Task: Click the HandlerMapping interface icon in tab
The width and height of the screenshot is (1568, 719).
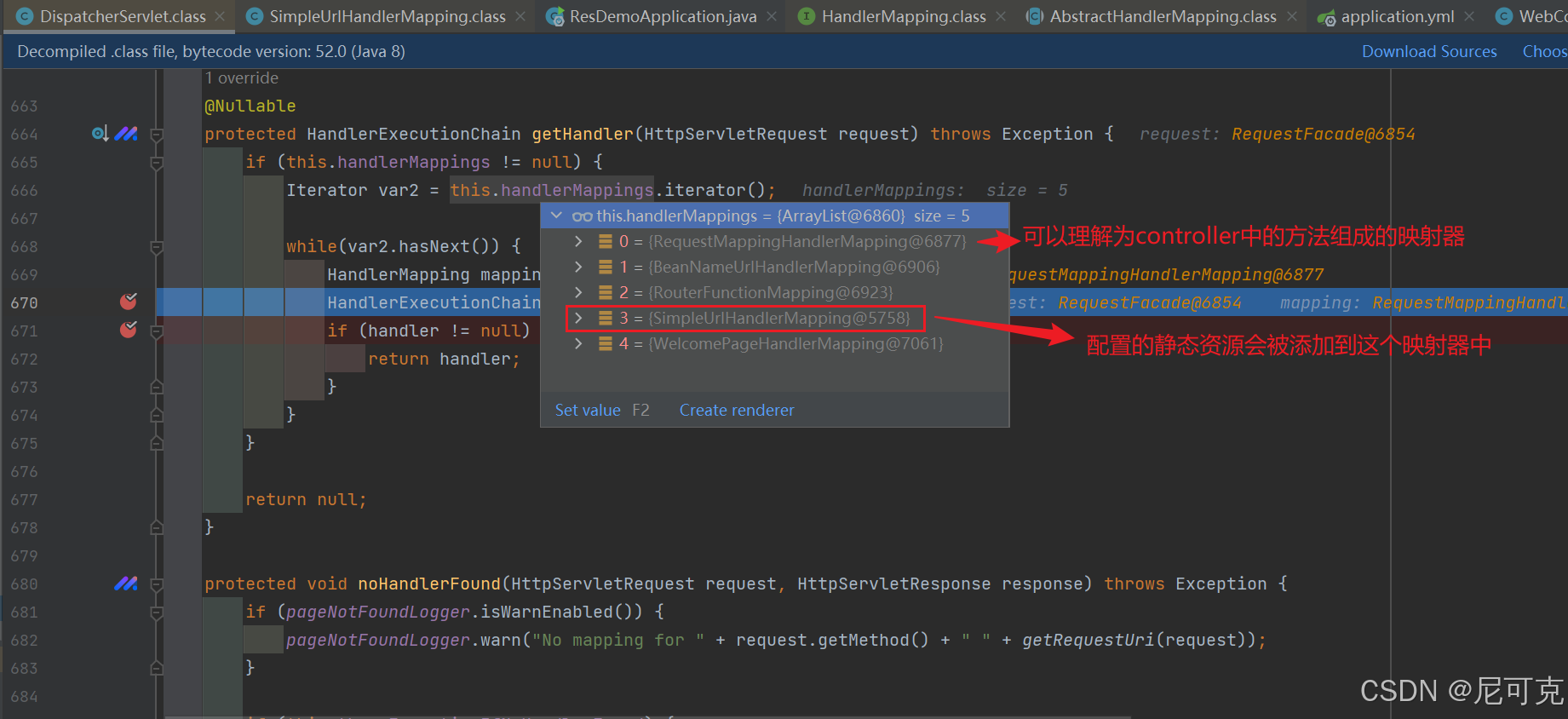Action: coord(806,16)
